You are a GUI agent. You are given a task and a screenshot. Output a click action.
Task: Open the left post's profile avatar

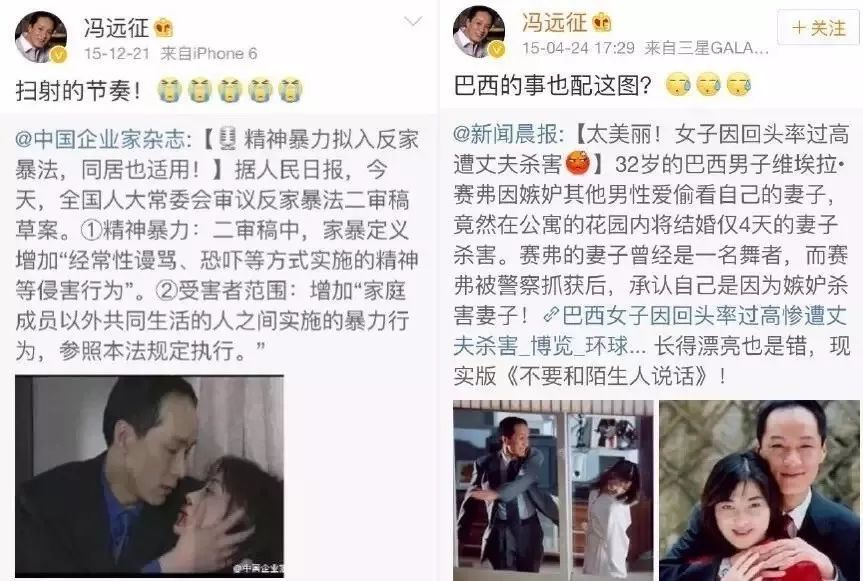coord(41,37)
